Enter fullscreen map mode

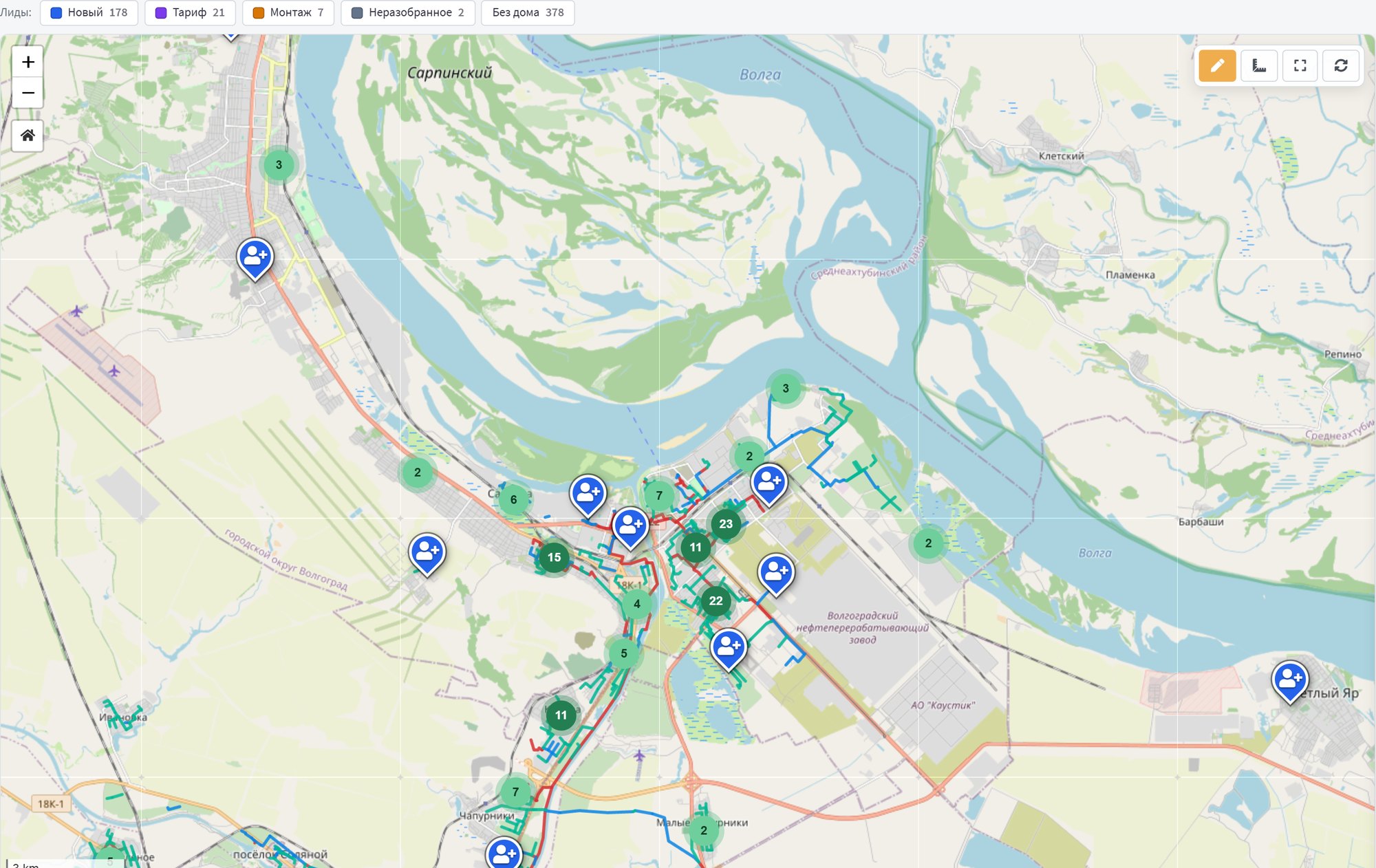pos(1300,65)
